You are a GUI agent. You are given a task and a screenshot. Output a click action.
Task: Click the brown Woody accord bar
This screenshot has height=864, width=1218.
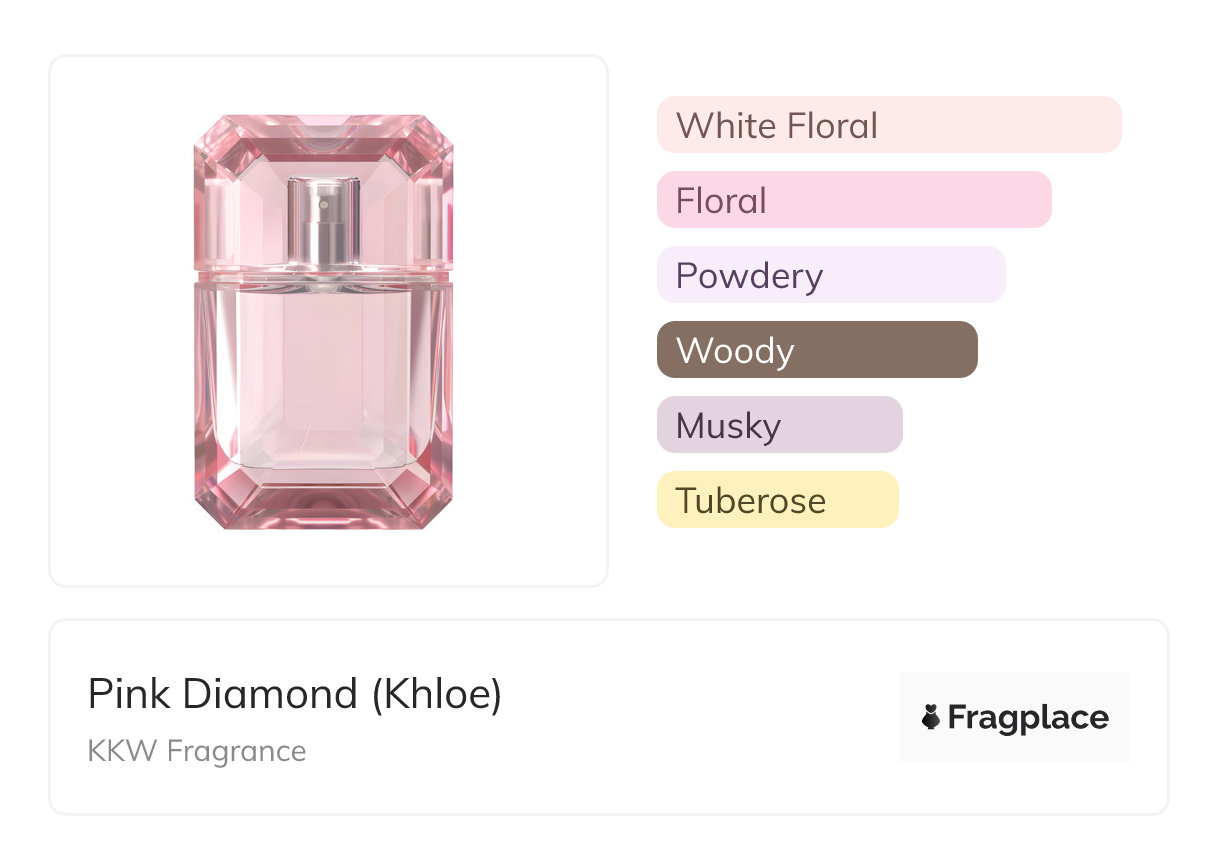(x=817, y=350)
